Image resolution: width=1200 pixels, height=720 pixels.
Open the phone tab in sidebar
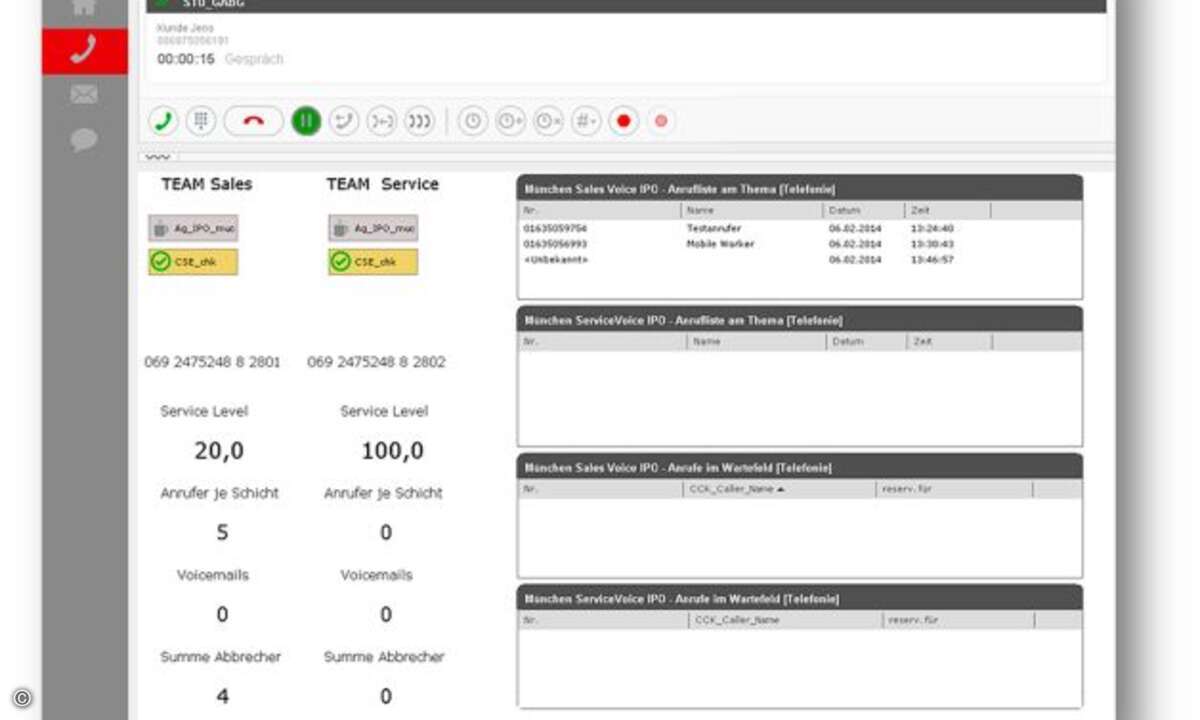point(84,51)
